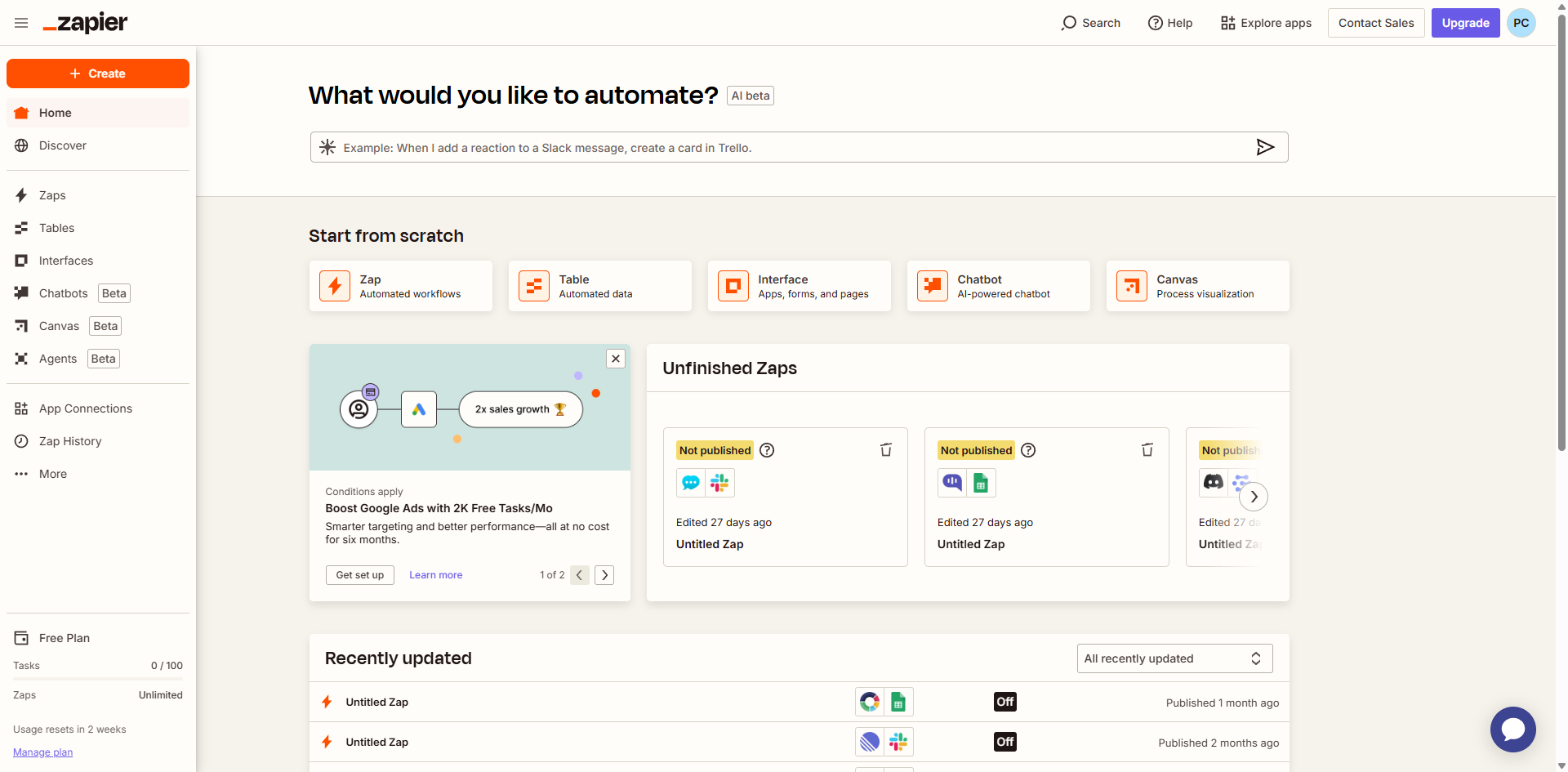Click the orange Create button
The height and width of the screenshot is (772, 1568).
[x=98, y=74]
